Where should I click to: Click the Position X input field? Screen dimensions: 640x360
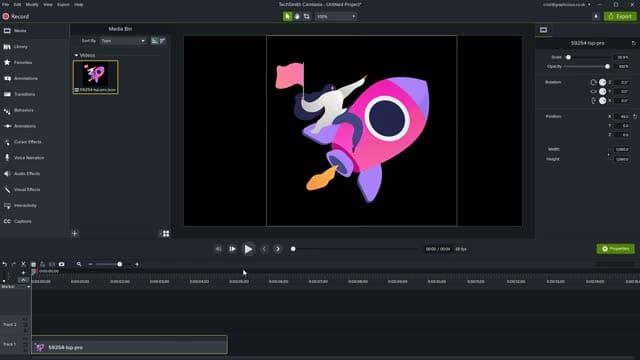[622, 116]
